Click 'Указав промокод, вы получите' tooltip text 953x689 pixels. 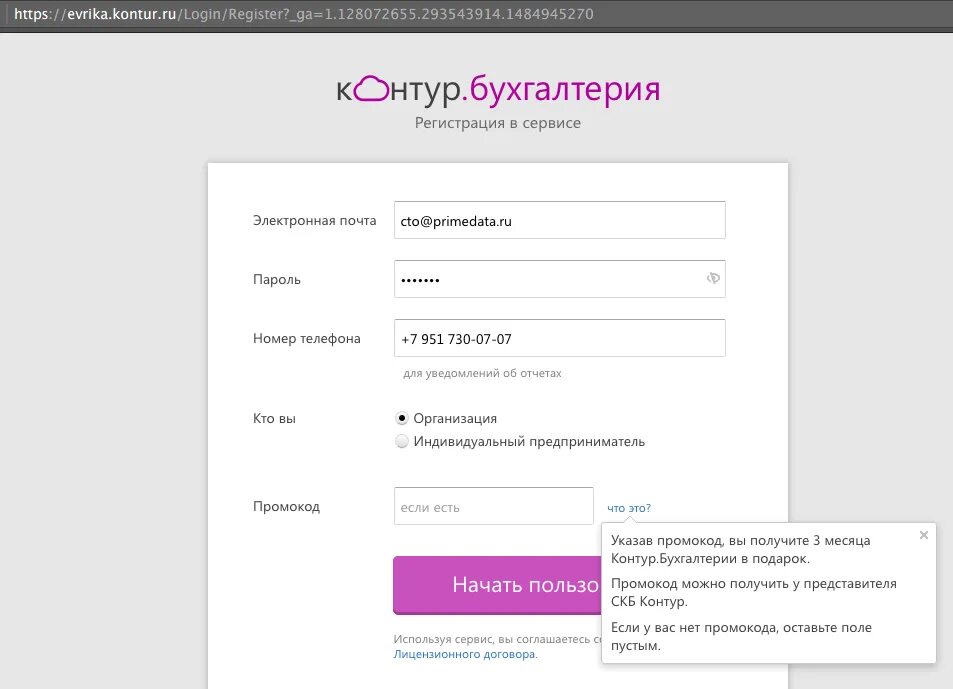[740, 549]
